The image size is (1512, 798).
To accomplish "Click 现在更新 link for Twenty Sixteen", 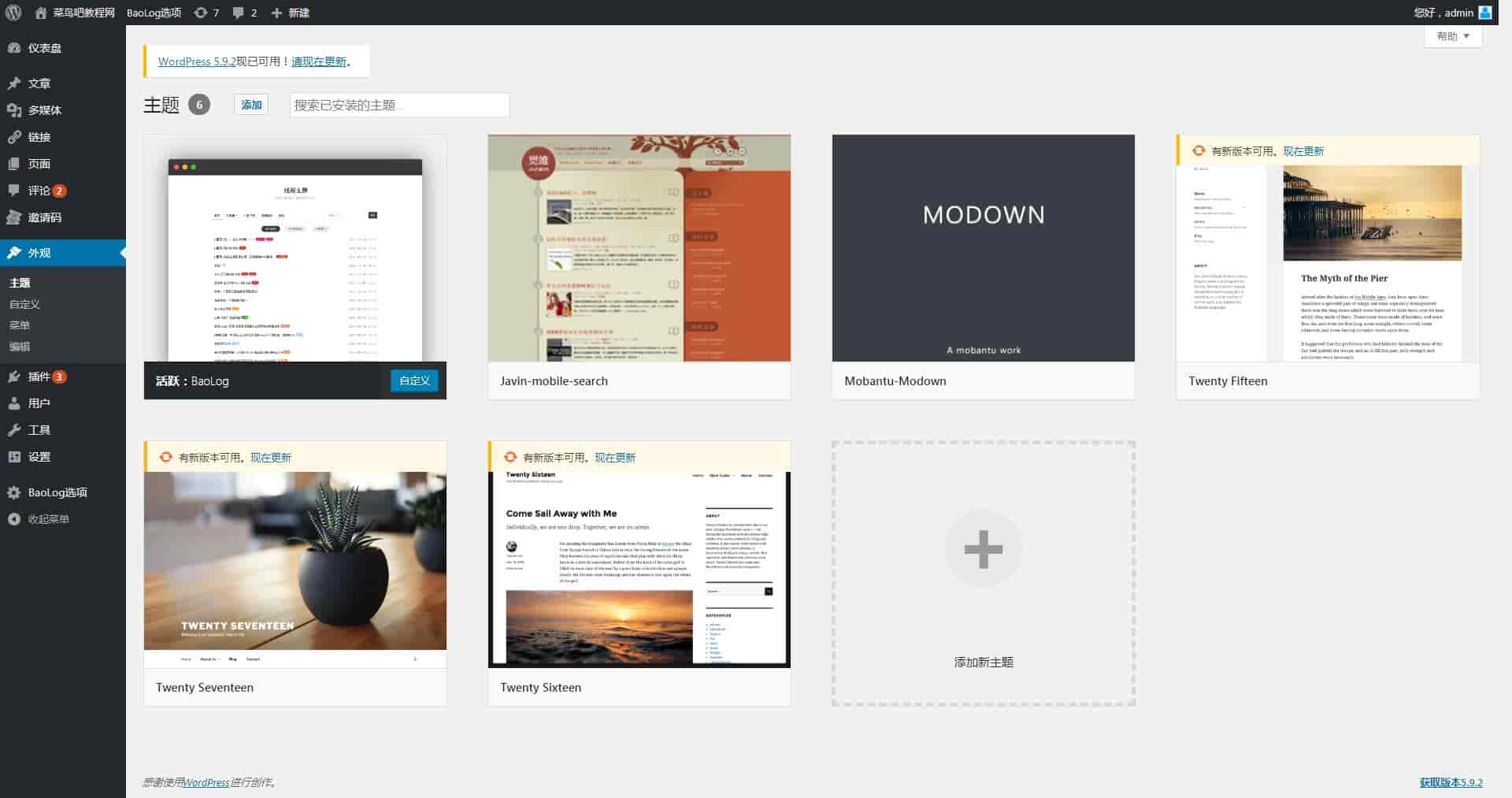I will click(x=615, y=457).
